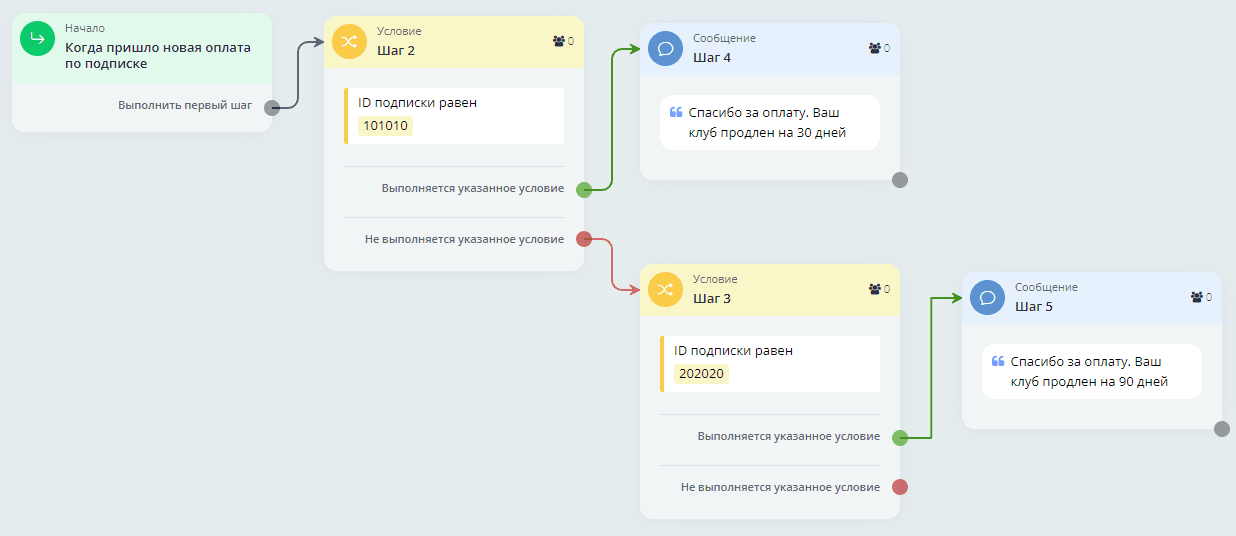The image size is (1236, 536).
Task: Click the gray output connector of the start block
Action: click(x=272, y=107)
